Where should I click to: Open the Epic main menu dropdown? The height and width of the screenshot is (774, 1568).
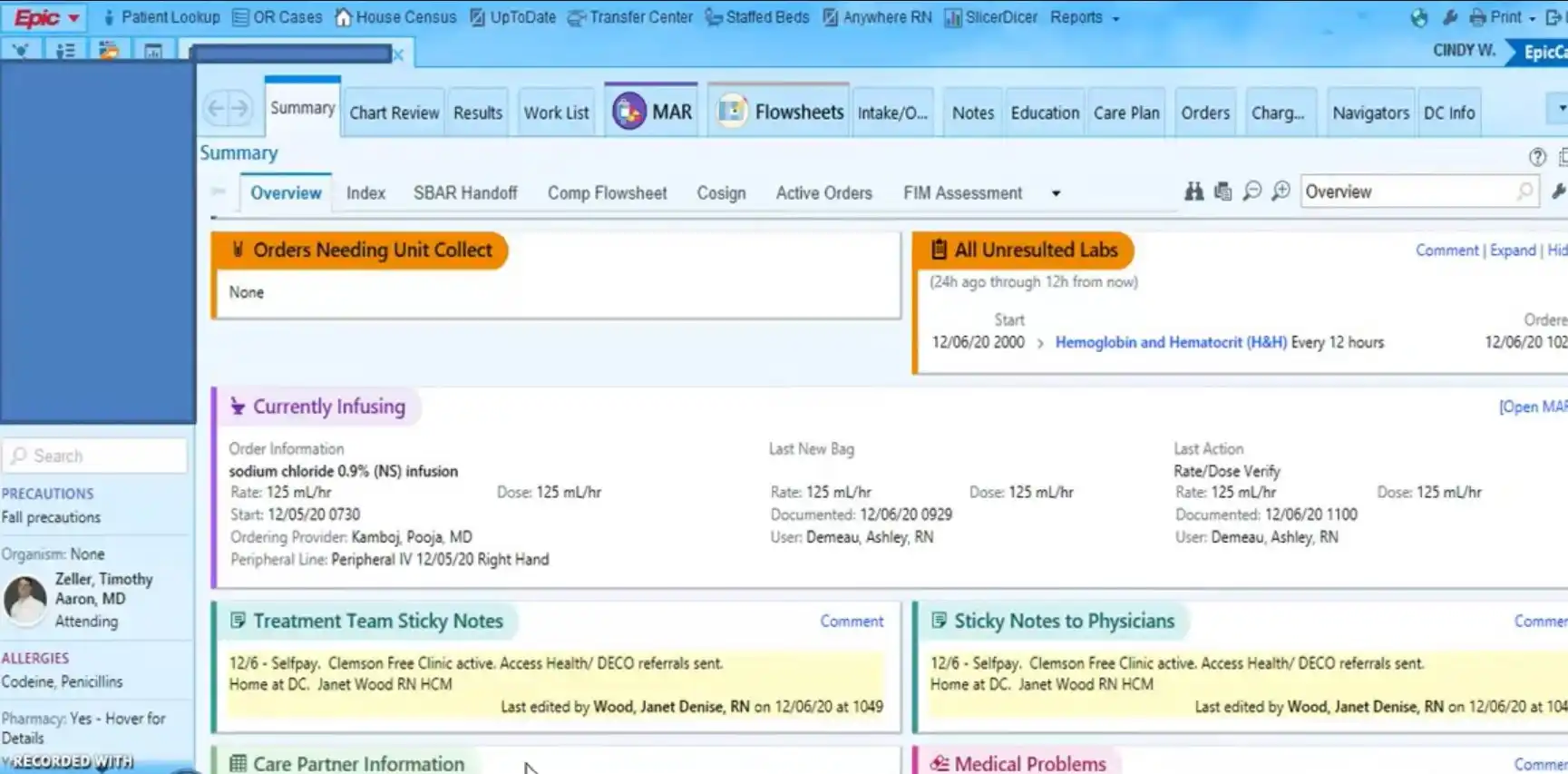coord(47,17)
